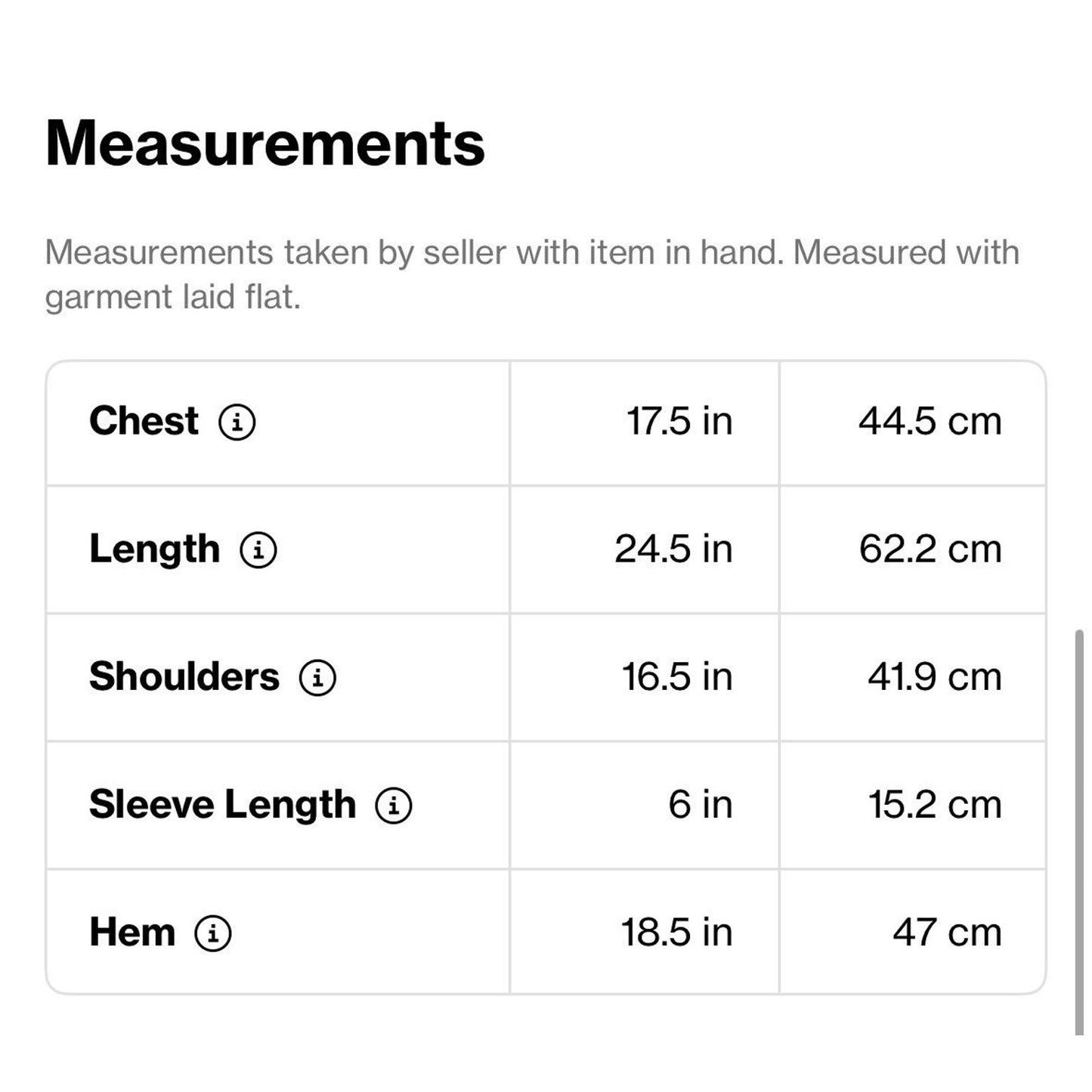The width and height of the screenshot is (1092, 1092).
Task: Open the Length info icon
Action: tap(258, 549)
